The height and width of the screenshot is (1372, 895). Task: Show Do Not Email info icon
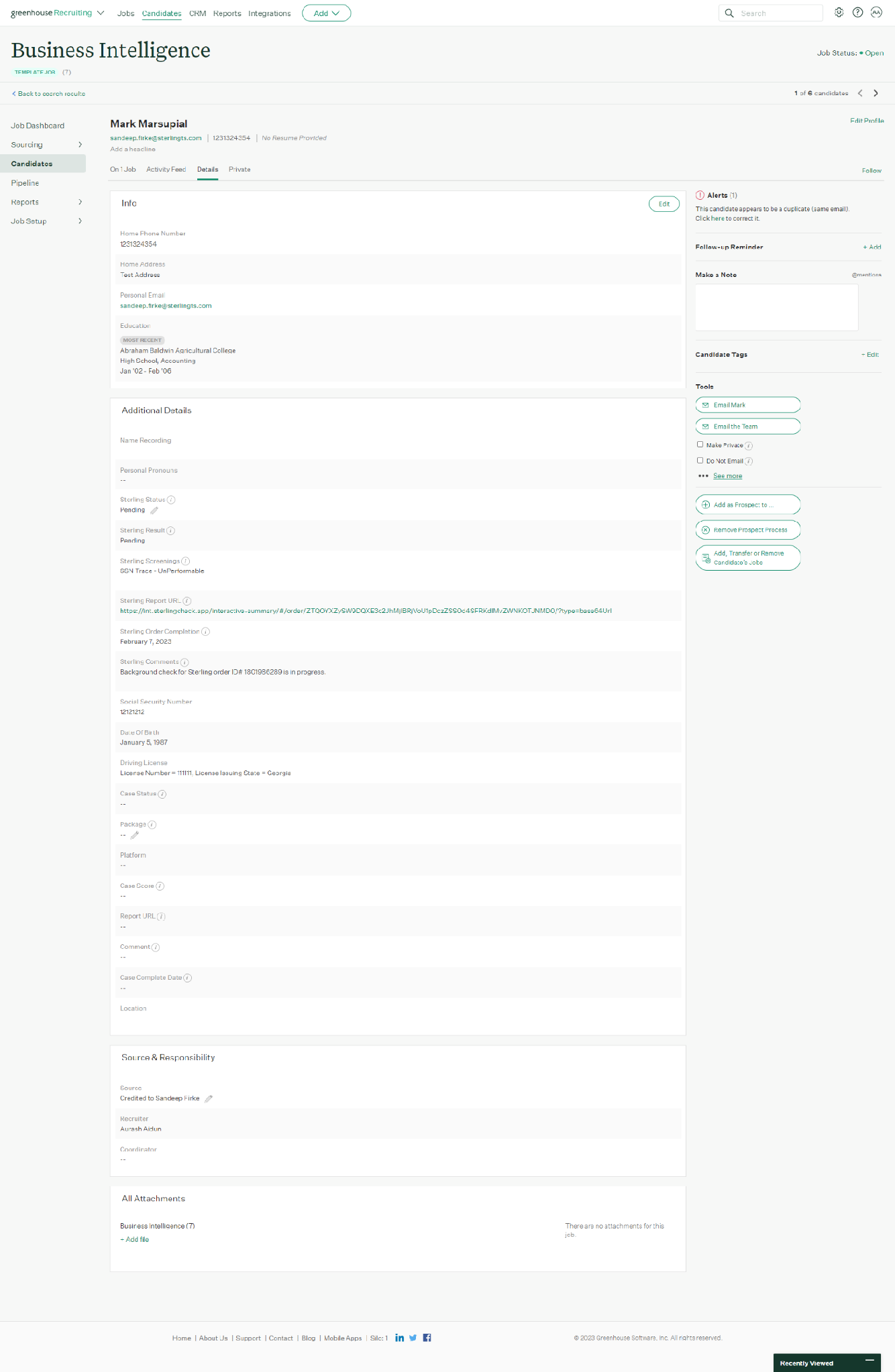749,461
